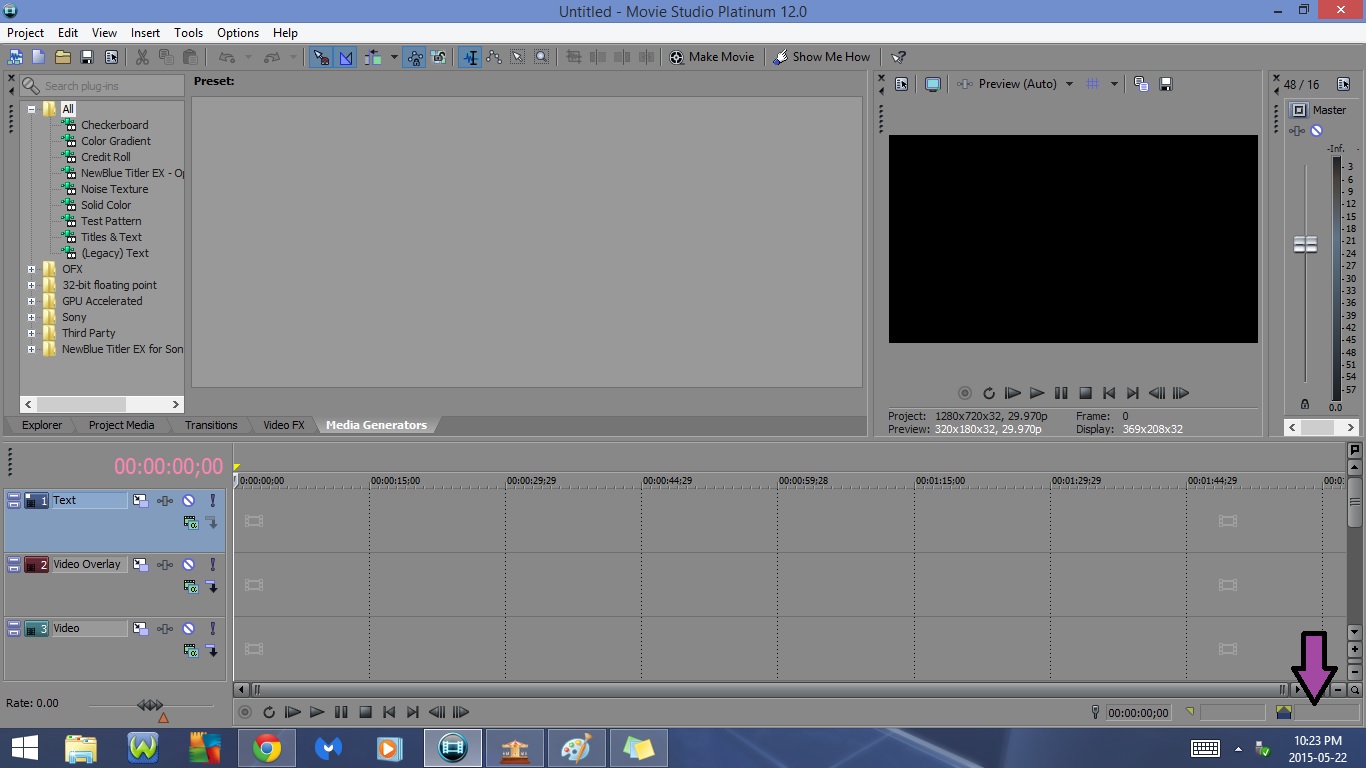Image resolution: width=1366 pixels, height=768 pixels.
Task: Open the Edit menu
Action: click(68, 33)
